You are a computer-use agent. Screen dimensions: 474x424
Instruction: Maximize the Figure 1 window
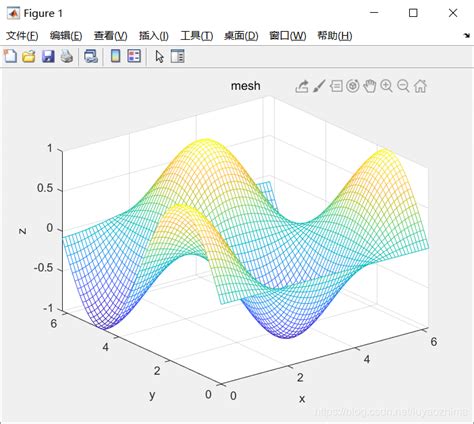(x=413, y=13)
